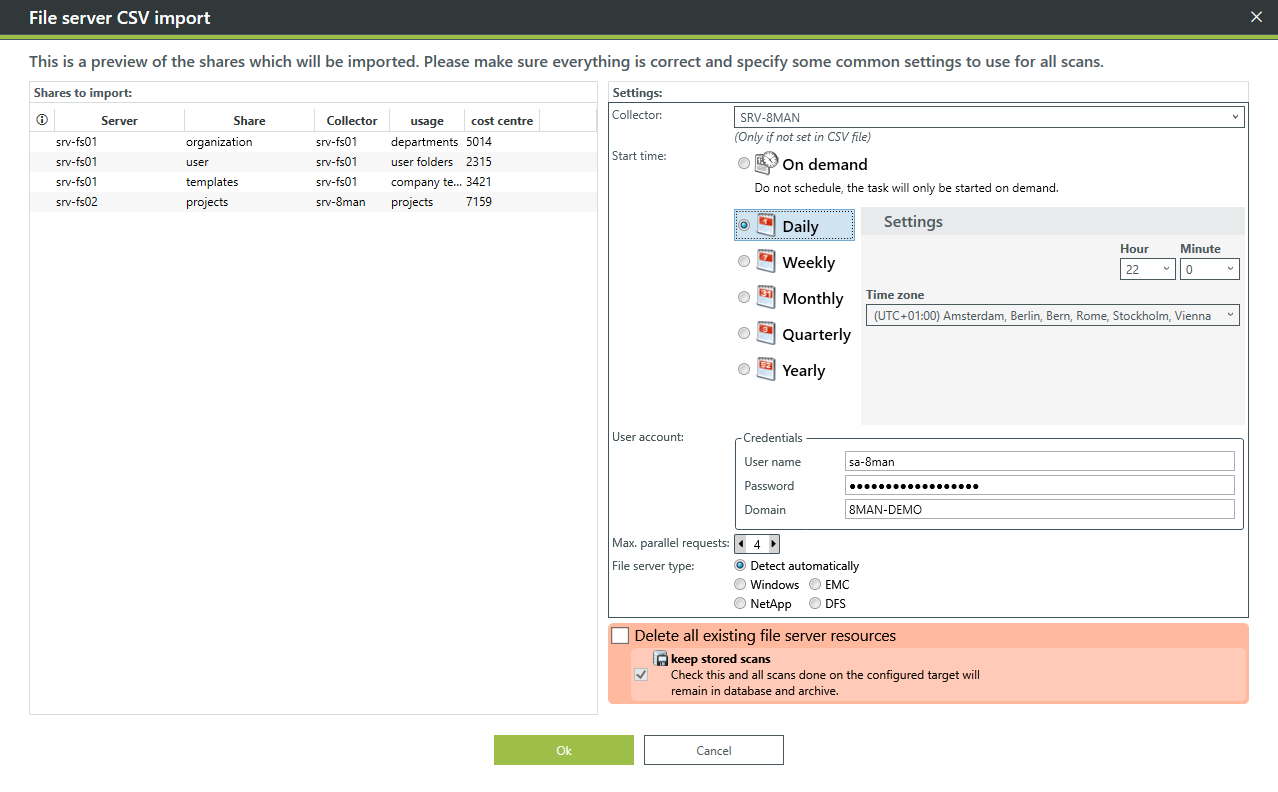
Task: Click the Weekly calendar icon
Action: coord(766,262)
